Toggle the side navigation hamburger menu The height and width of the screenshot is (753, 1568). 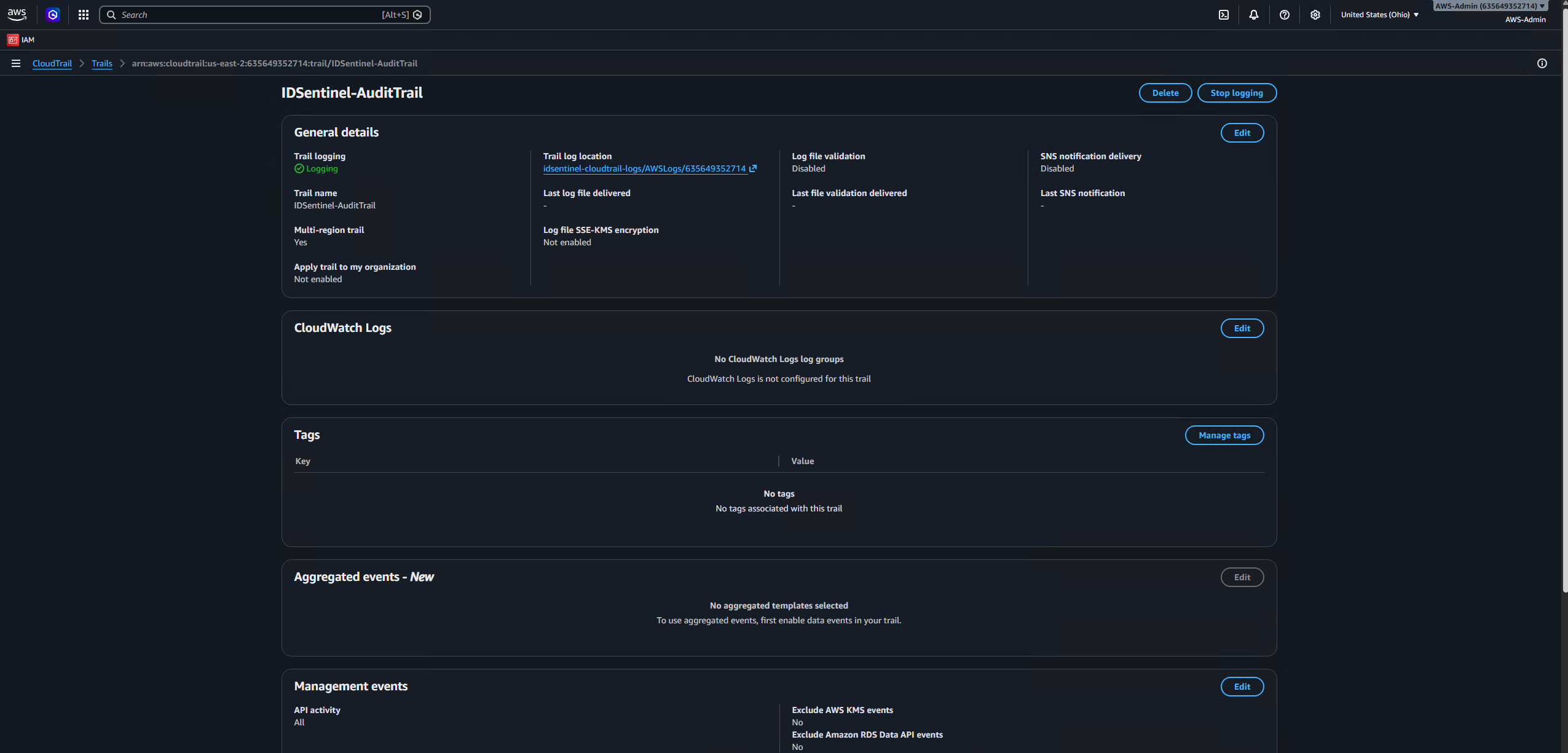click(x=16, y=63)
